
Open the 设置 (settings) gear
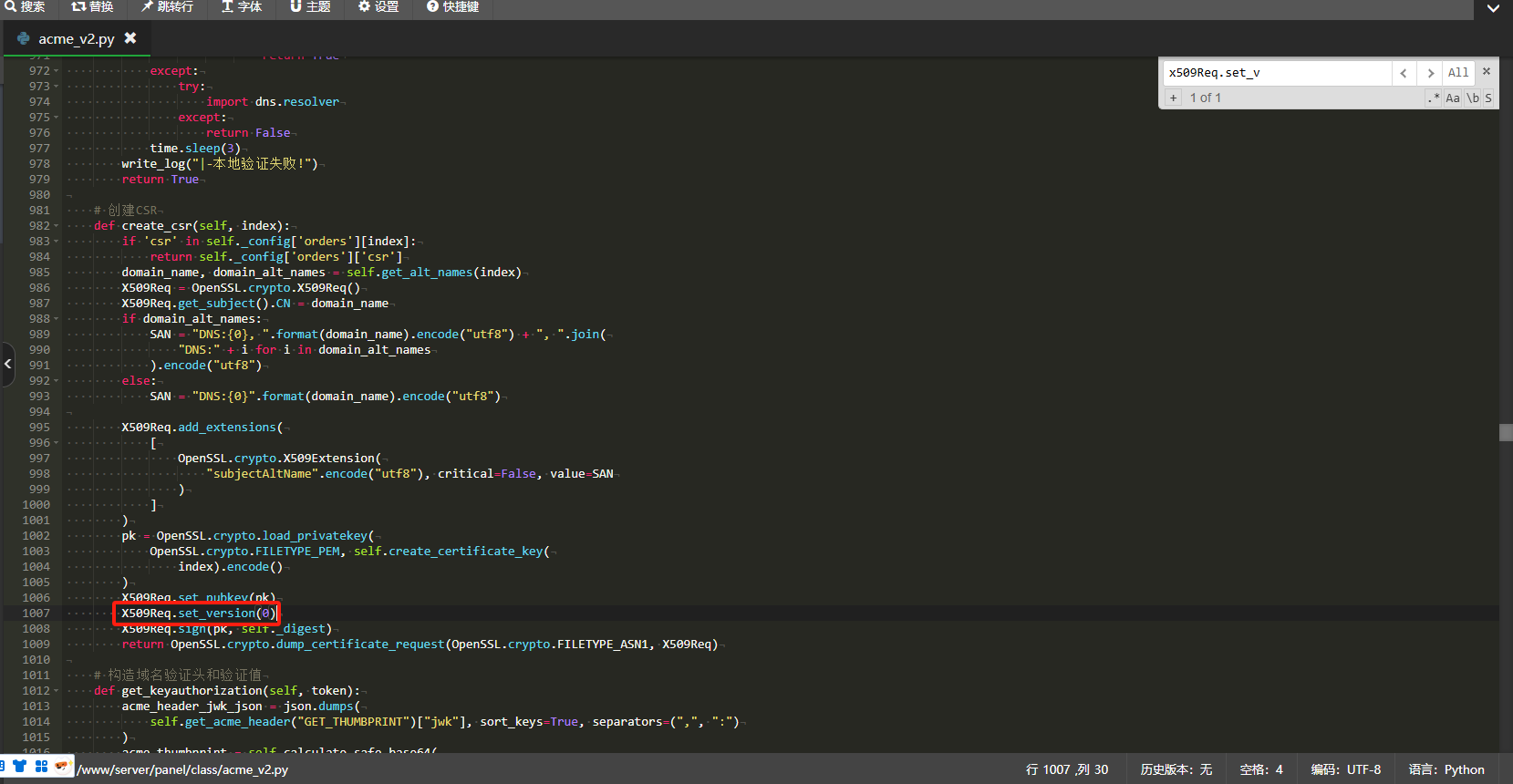click(378, 6)
